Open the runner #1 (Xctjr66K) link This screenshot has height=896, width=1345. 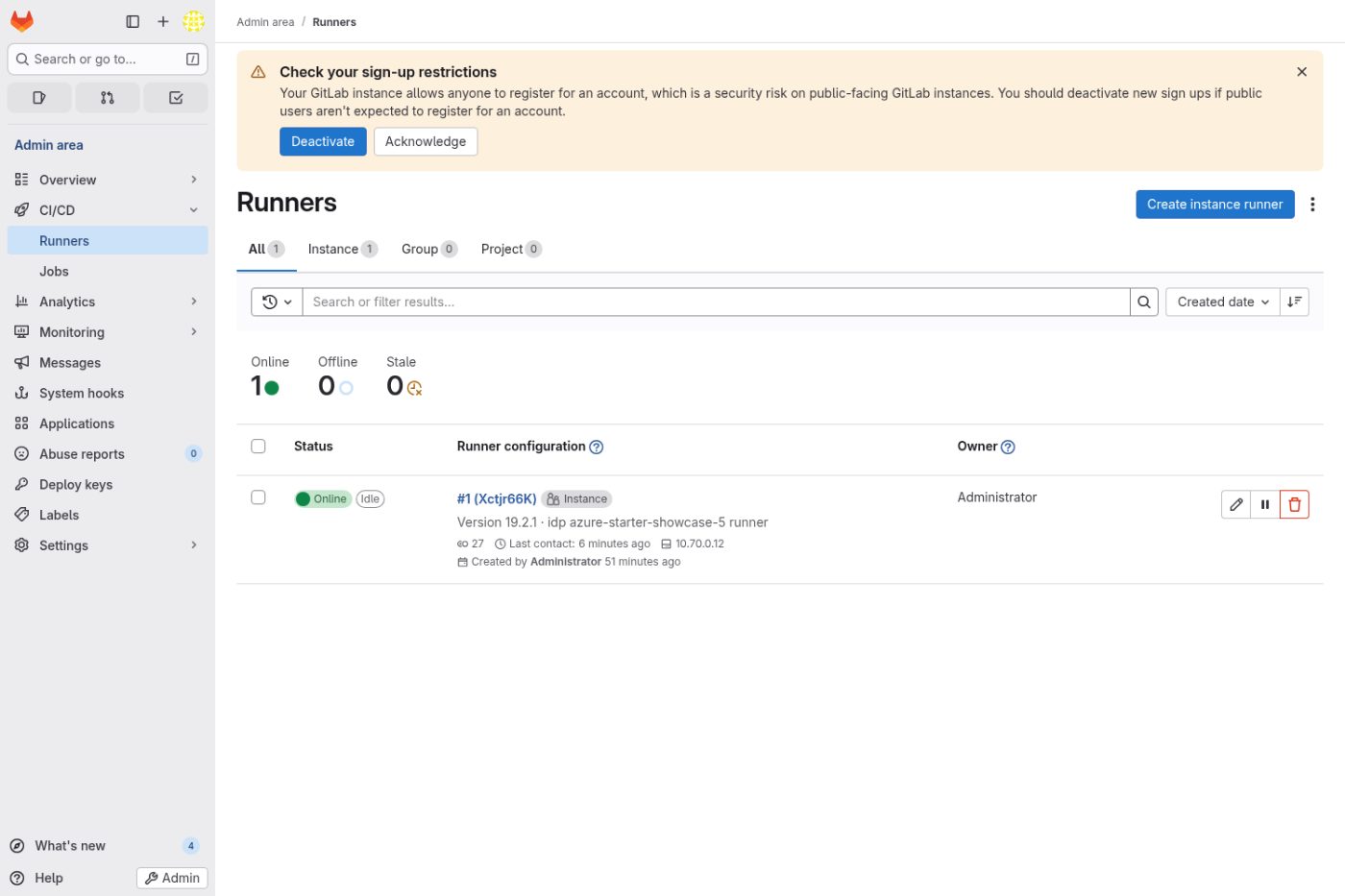[x=497, y=499]
